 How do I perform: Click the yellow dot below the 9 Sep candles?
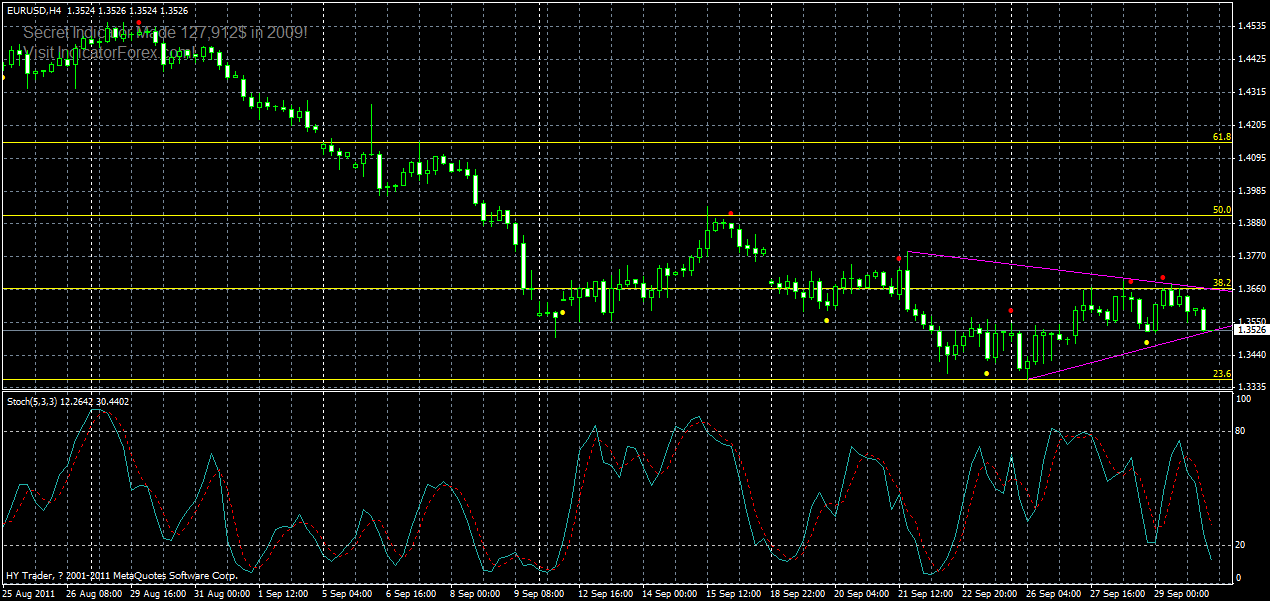click(562, 312)
